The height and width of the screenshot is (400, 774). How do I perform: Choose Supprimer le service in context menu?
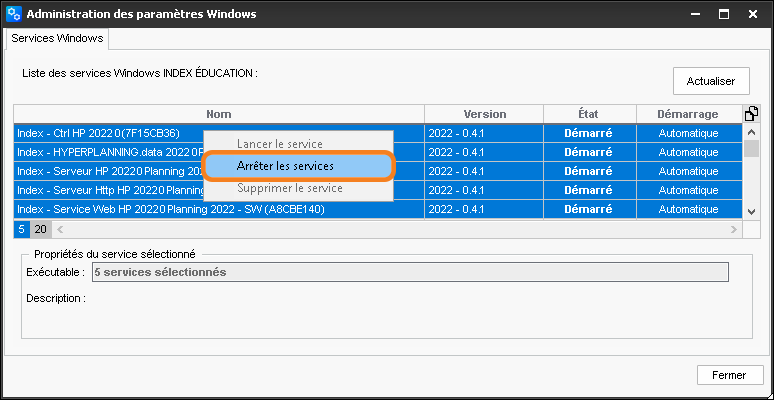(x=299, y=188)
